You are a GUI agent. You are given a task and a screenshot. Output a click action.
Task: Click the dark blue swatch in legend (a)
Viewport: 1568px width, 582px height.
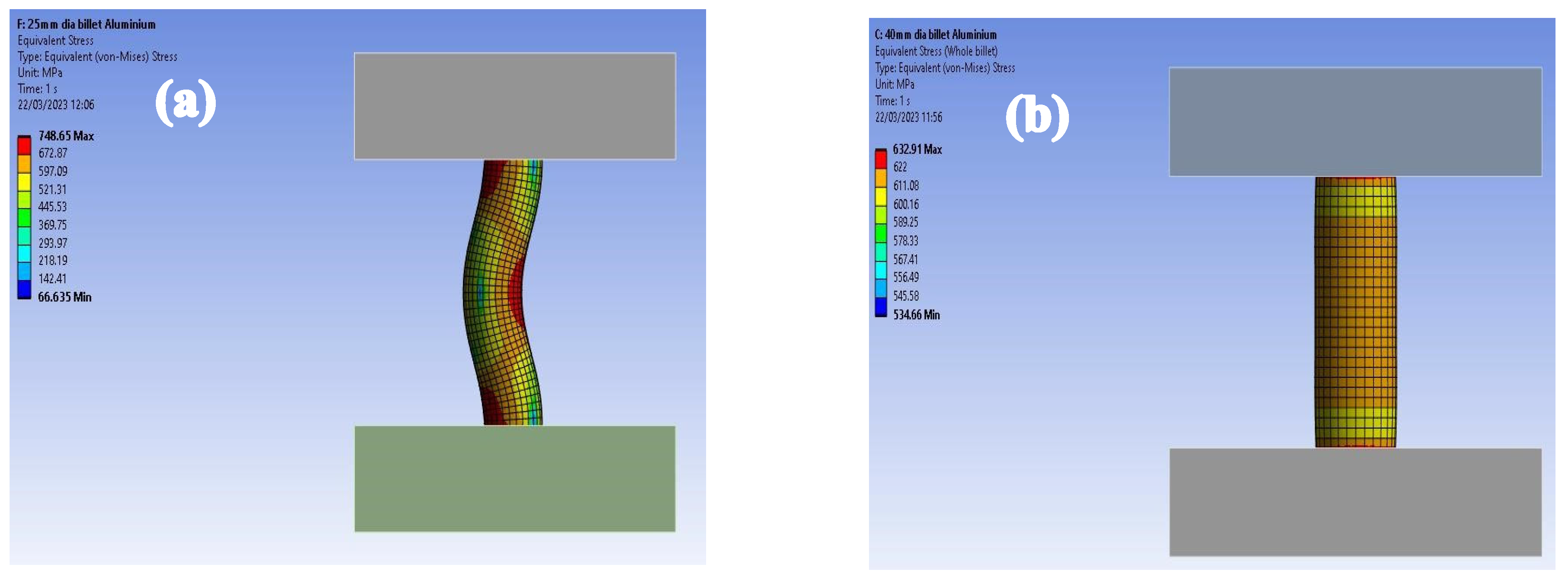click(x=24, y=289)
